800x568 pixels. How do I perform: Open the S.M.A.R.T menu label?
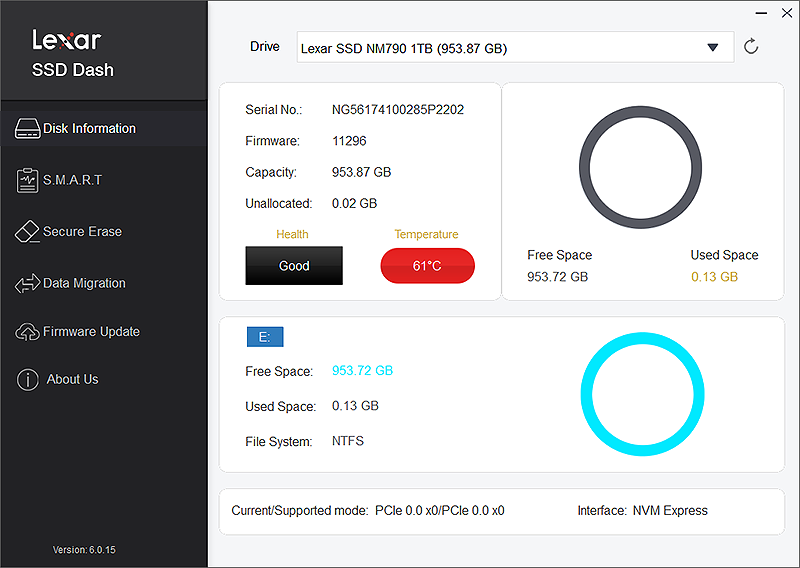(x=72, y=180)
